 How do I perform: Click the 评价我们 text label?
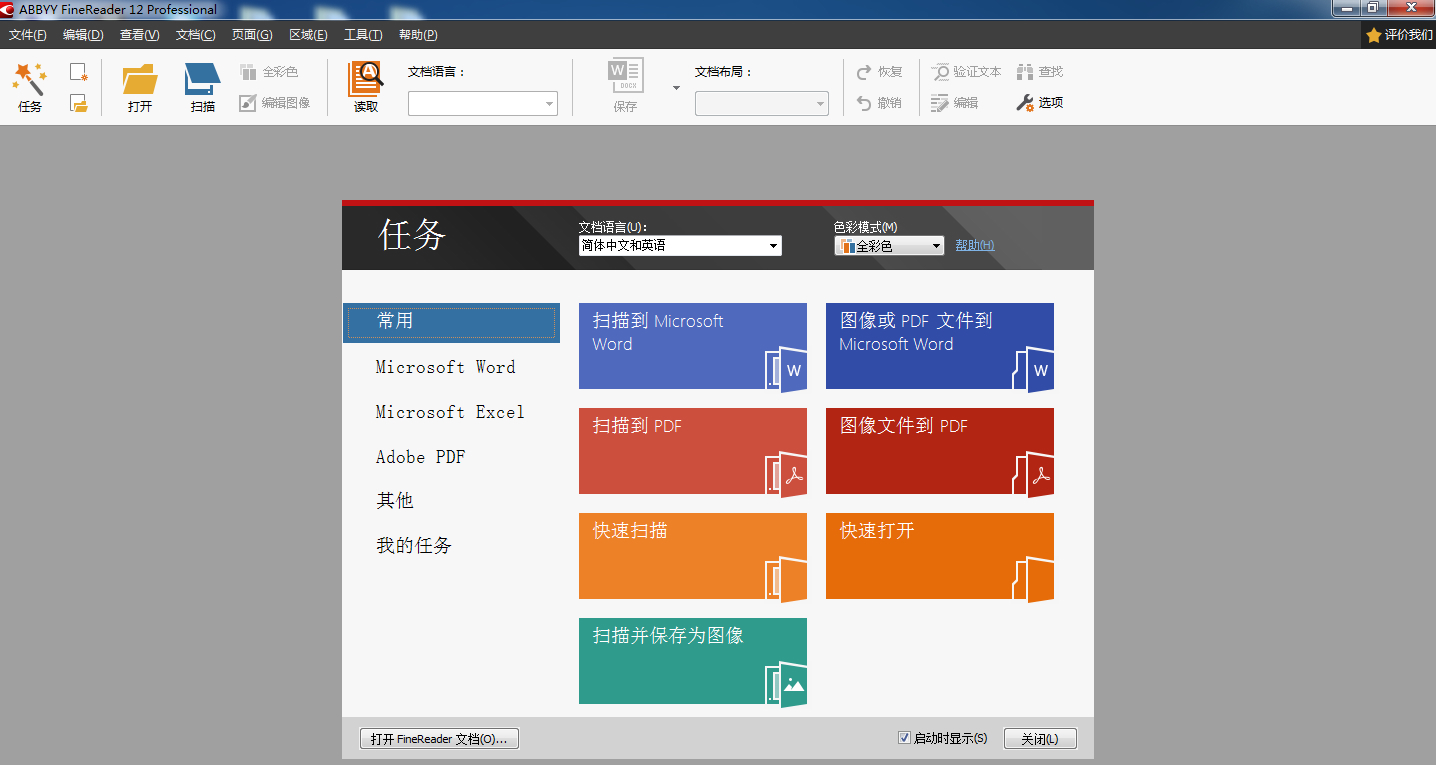[1409, 35]
